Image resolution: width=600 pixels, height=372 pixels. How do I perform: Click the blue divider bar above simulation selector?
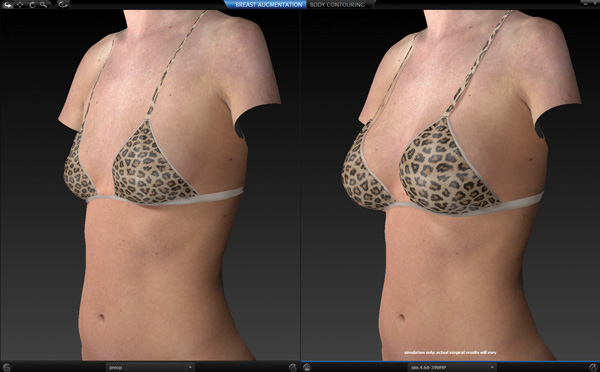[450, 361]
